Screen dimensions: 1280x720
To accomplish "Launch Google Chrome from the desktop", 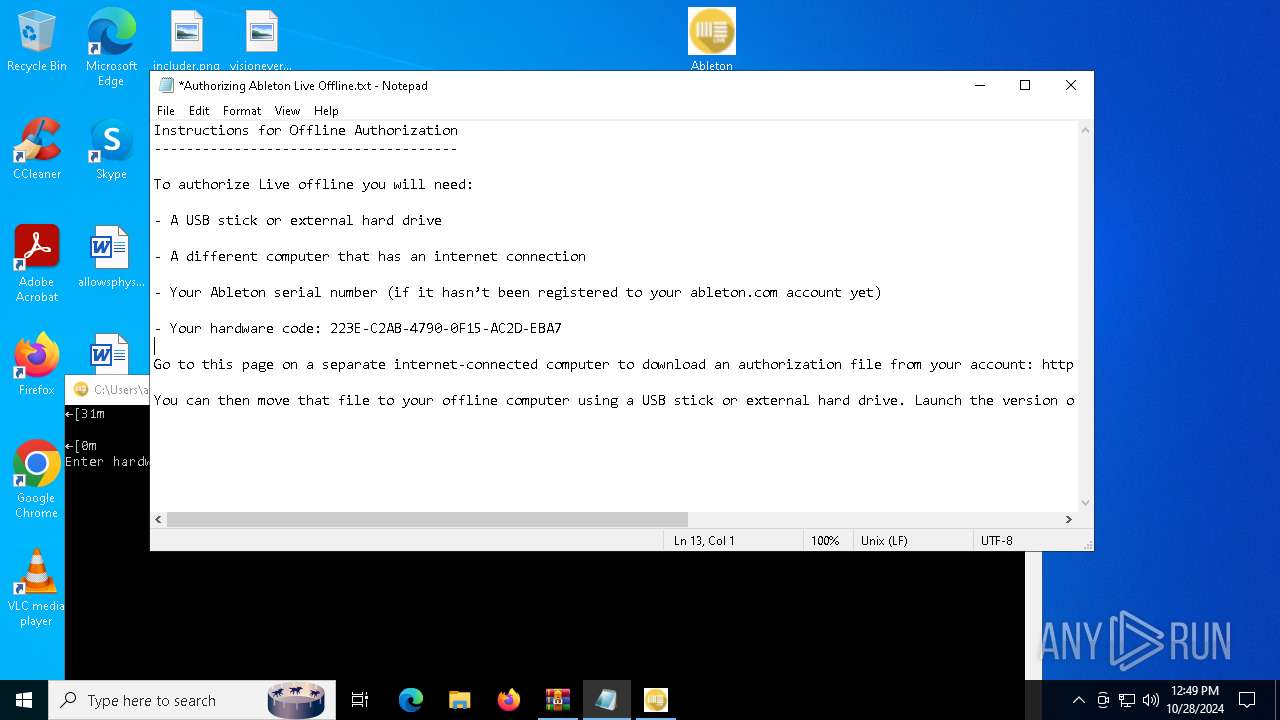I will pyautogui.click(x=37, y=479).
